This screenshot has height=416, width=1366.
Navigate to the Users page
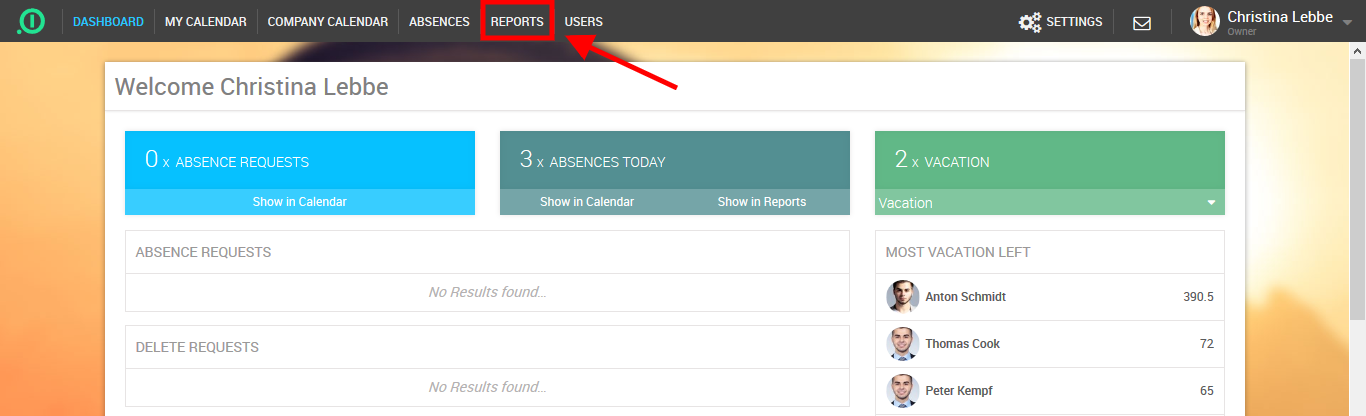pos(583,22)
